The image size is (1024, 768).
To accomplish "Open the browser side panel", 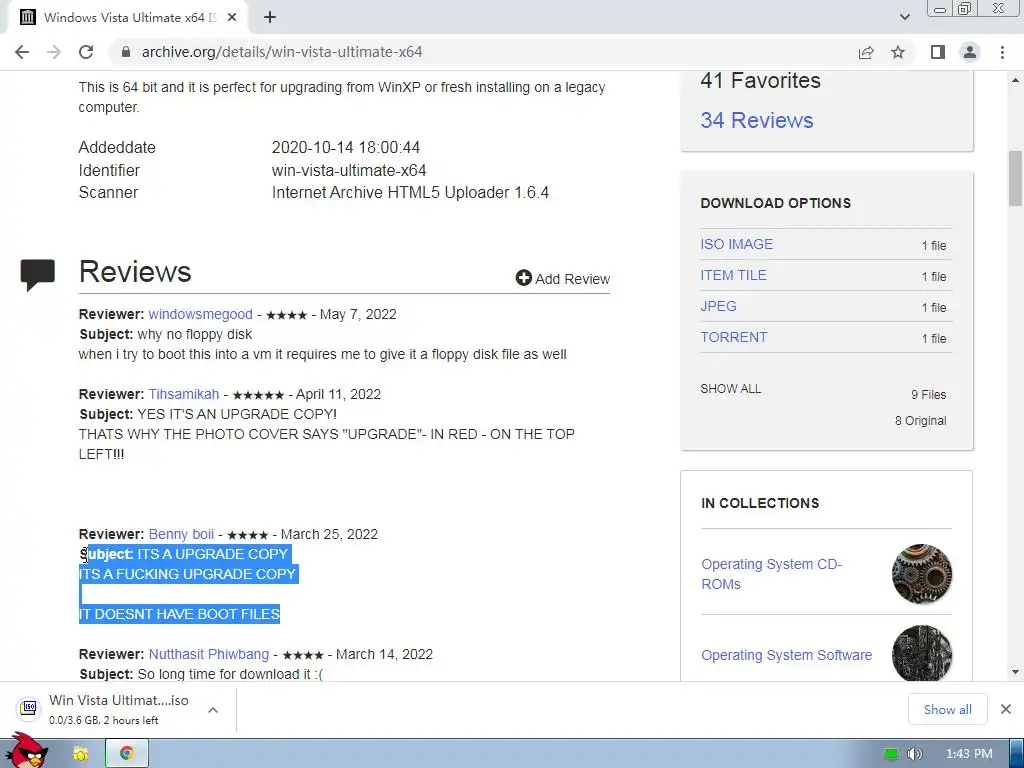I will pos(938,52).
